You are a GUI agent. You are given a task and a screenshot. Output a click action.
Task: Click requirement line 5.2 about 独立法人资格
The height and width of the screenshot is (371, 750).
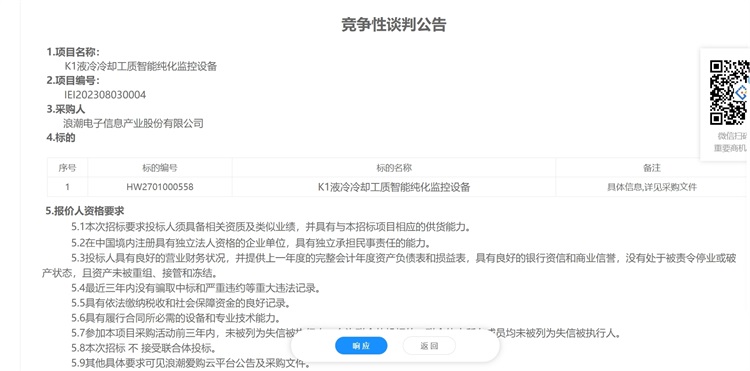(x=252, y=242)
